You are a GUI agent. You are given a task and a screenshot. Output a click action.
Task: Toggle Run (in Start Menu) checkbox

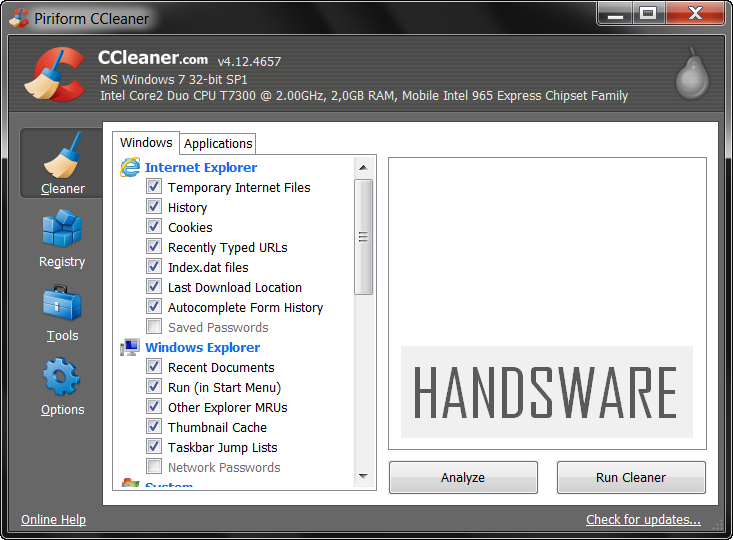click(x=154, y=387)
